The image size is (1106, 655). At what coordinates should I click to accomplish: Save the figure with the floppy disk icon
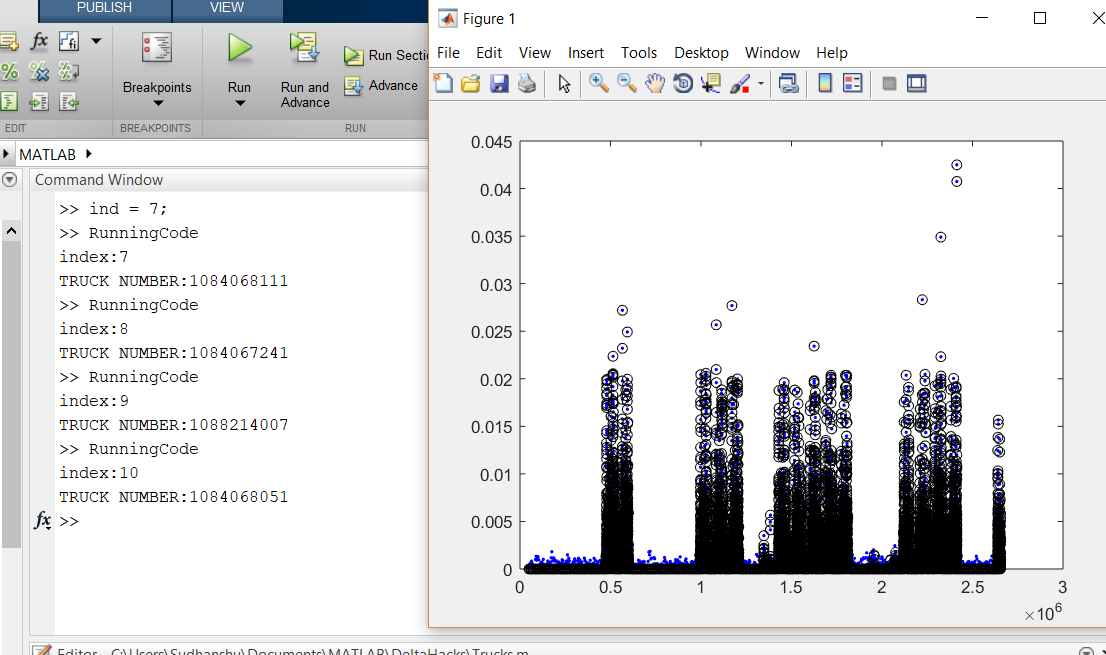tap(499, 84)
